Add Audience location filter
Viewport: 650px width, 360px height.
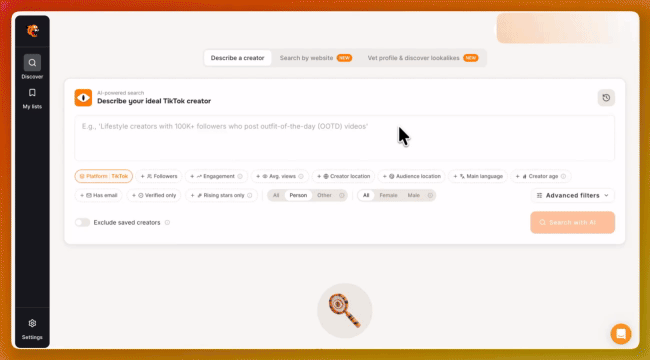tap(412, 176)
